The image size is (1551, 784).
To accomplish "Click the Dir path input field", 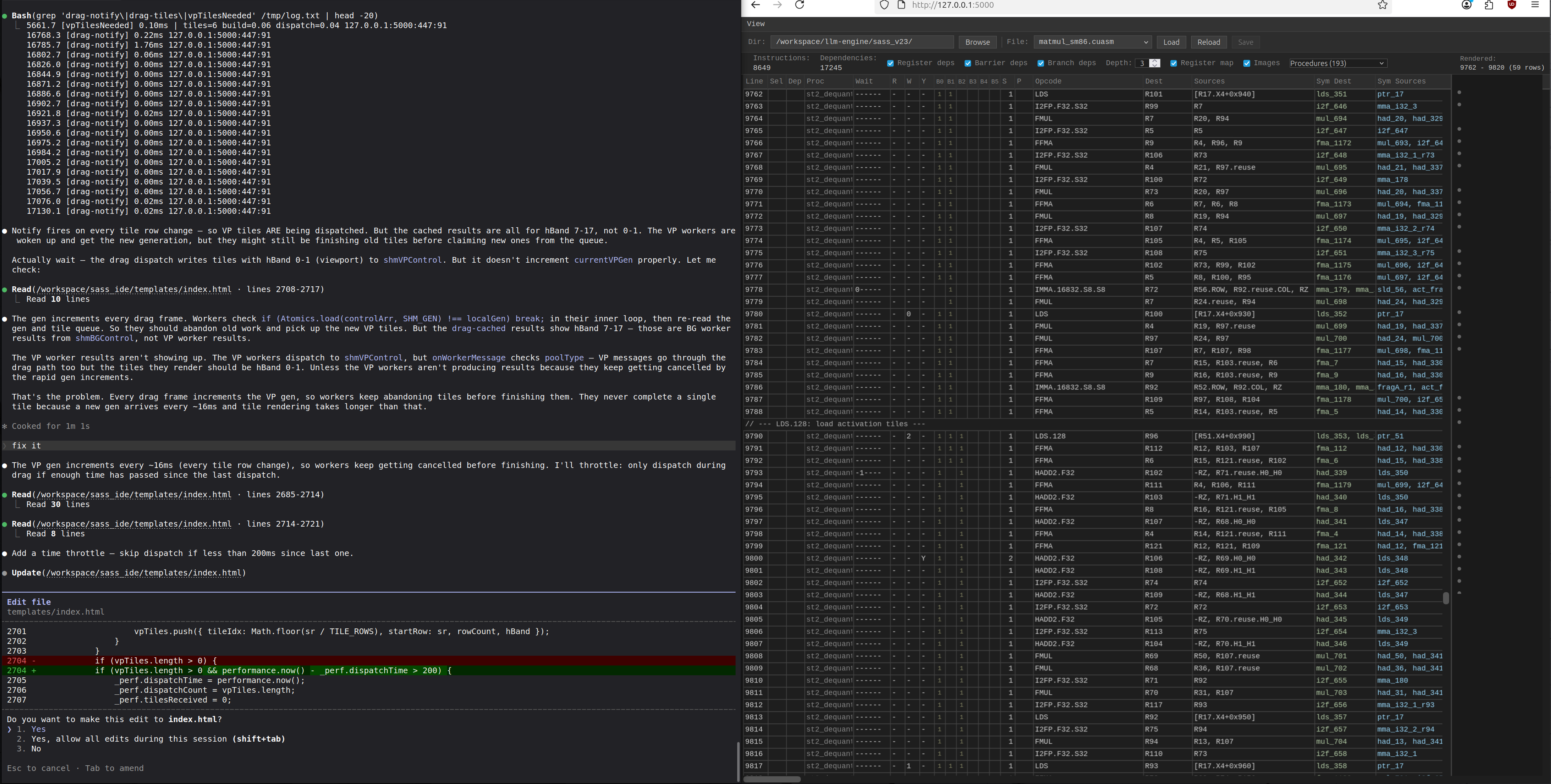I will click(x=861, y=42).
